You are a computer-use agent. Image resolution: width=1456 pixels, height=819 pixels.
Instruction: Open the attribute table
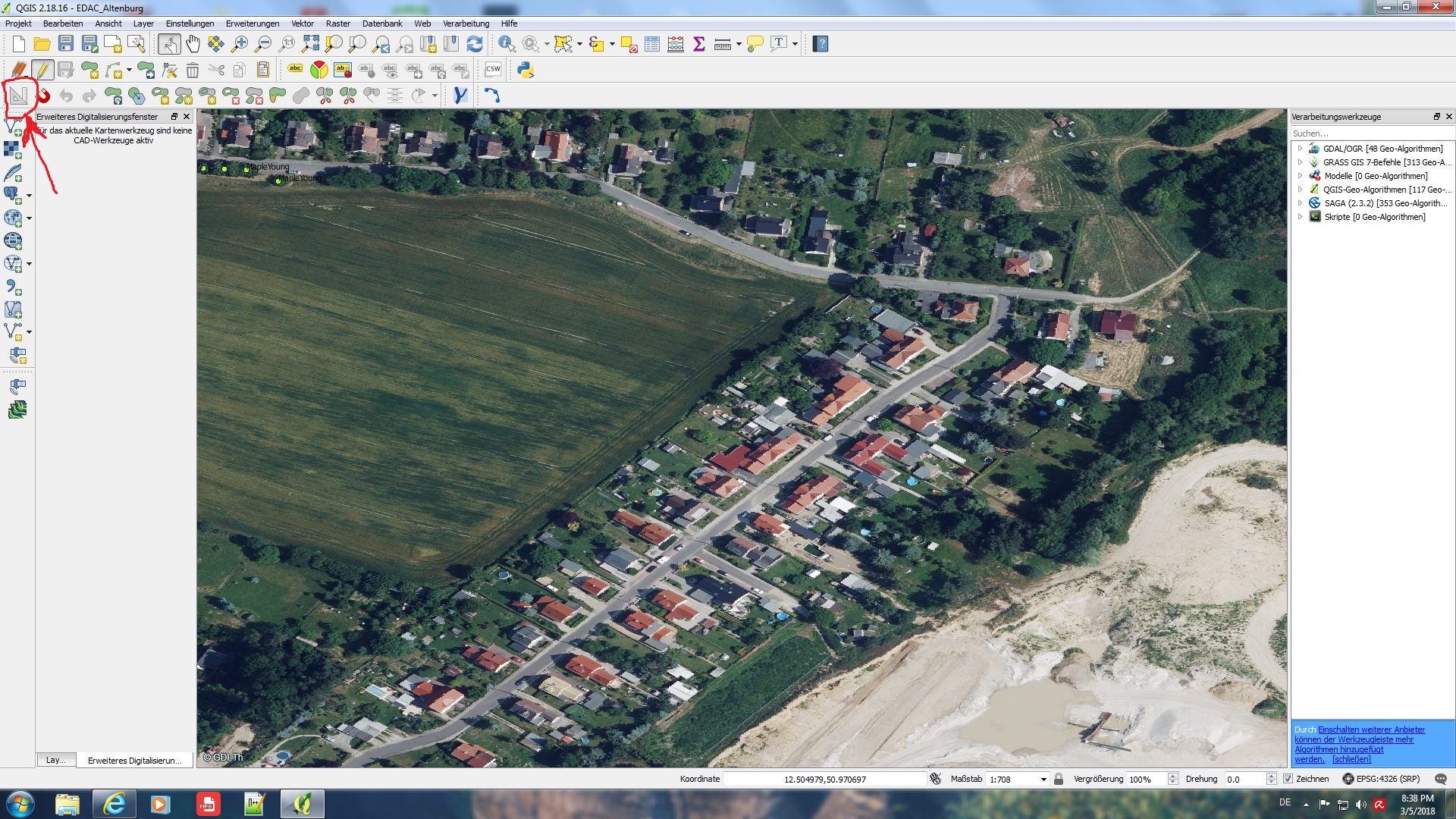(x=652, y=44)
